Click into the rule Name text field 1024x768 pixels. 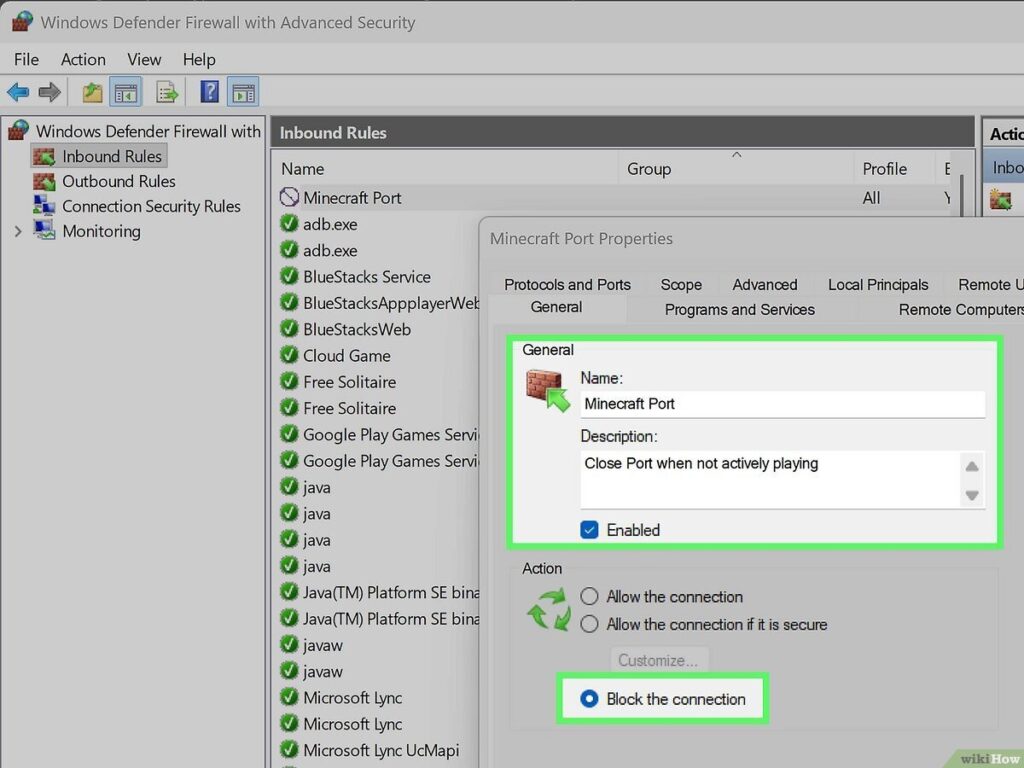click(x=782, y=404)
